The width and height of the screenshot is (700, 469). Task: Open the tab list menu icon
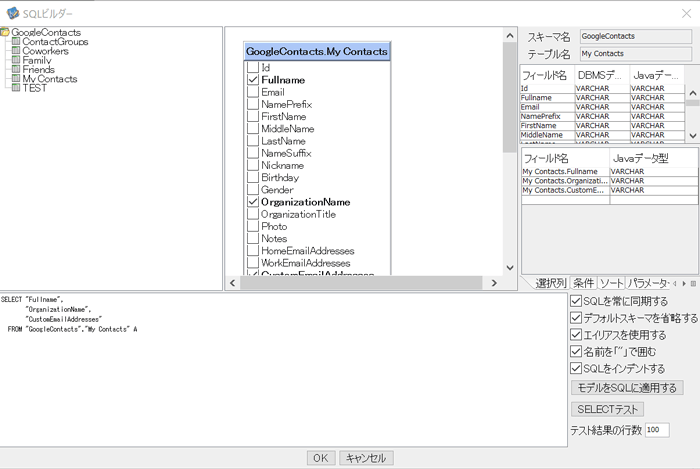(x=693, y=283)
